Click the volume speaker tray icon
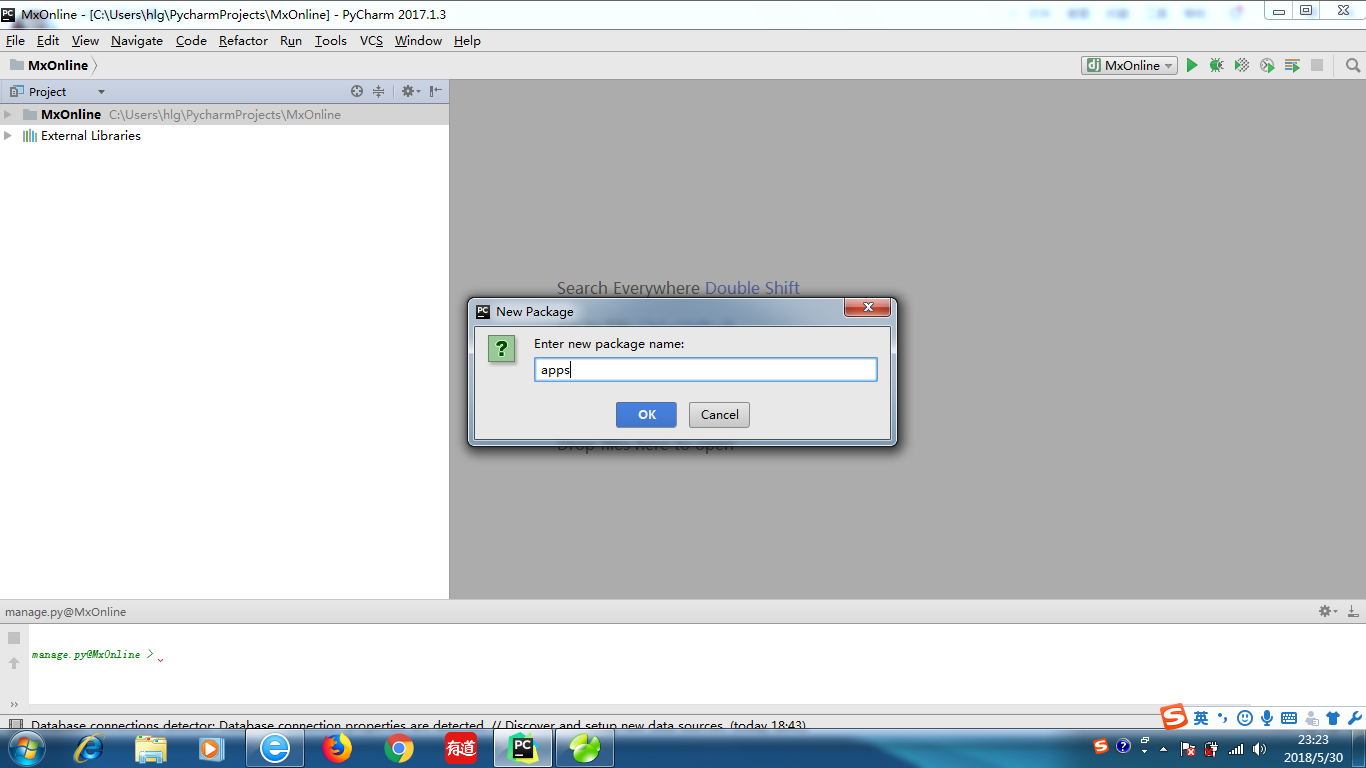 pyautogui.click(x=1259, y=748)
